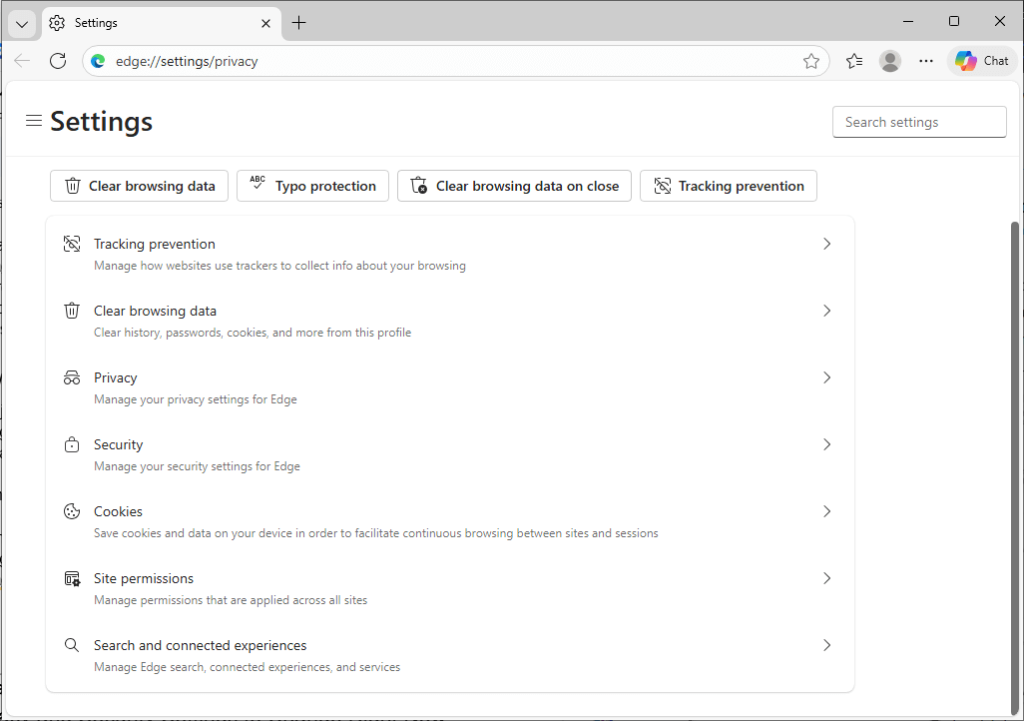Expand the Privacy settings chevron

pos(827,377)
